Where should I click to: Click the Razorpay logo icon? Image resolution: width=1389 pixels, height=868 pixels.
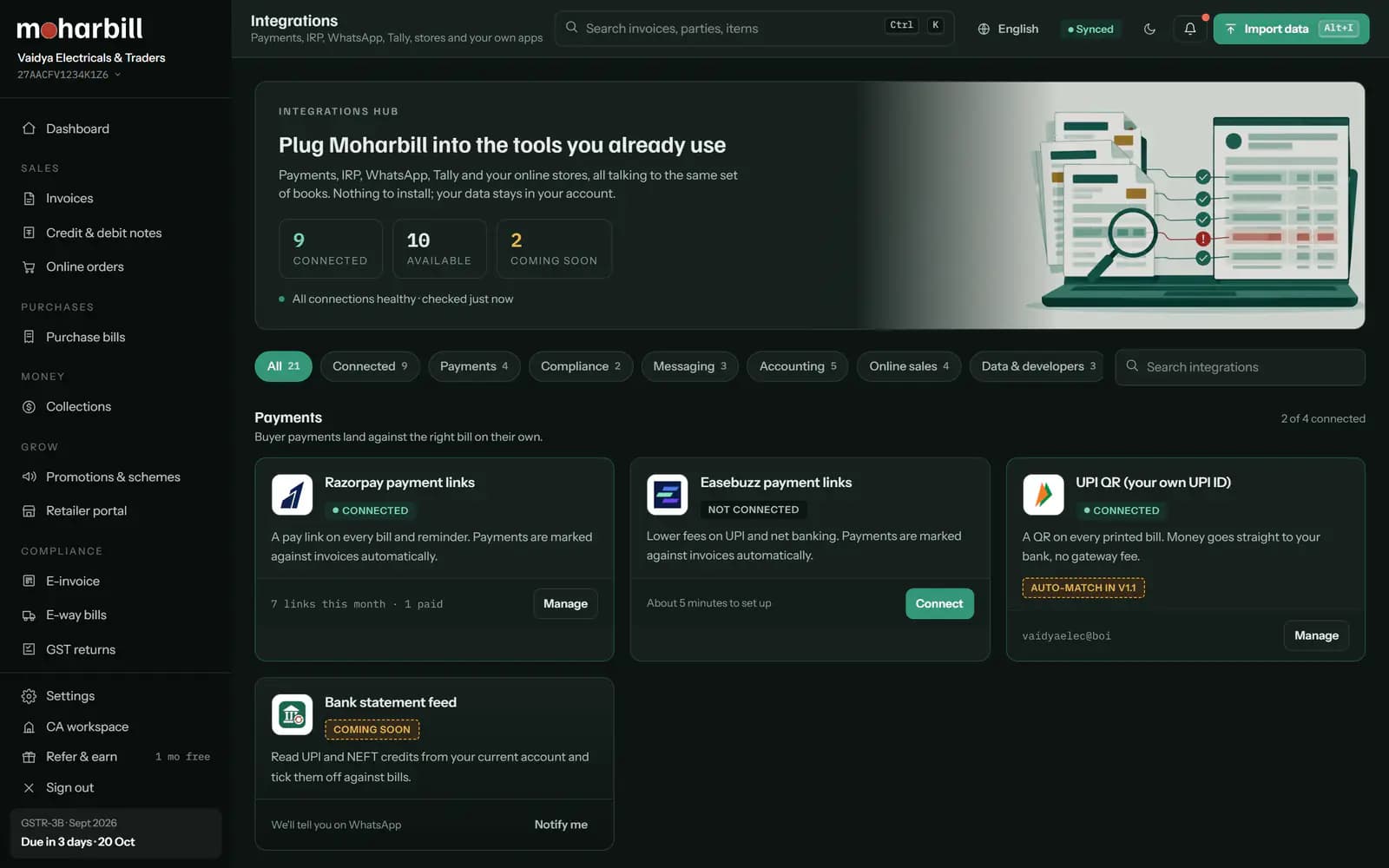(x=292, y=495)
